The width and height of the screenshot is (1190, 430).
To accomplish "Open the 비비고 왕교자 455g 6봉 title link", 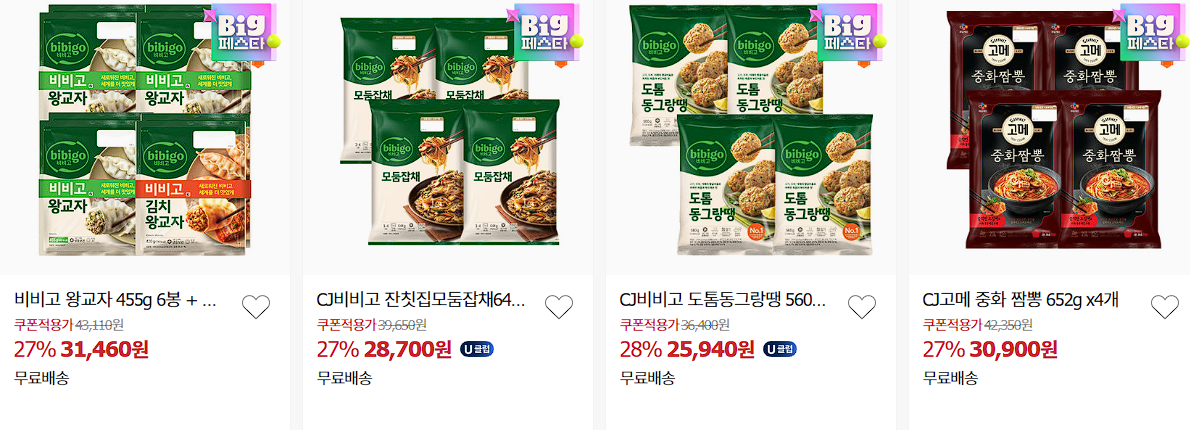I will point(116,301).
